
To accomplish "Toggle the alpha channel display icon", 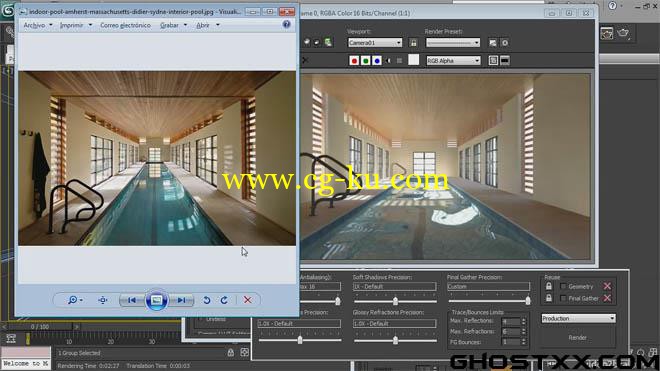I will [388, 61].
